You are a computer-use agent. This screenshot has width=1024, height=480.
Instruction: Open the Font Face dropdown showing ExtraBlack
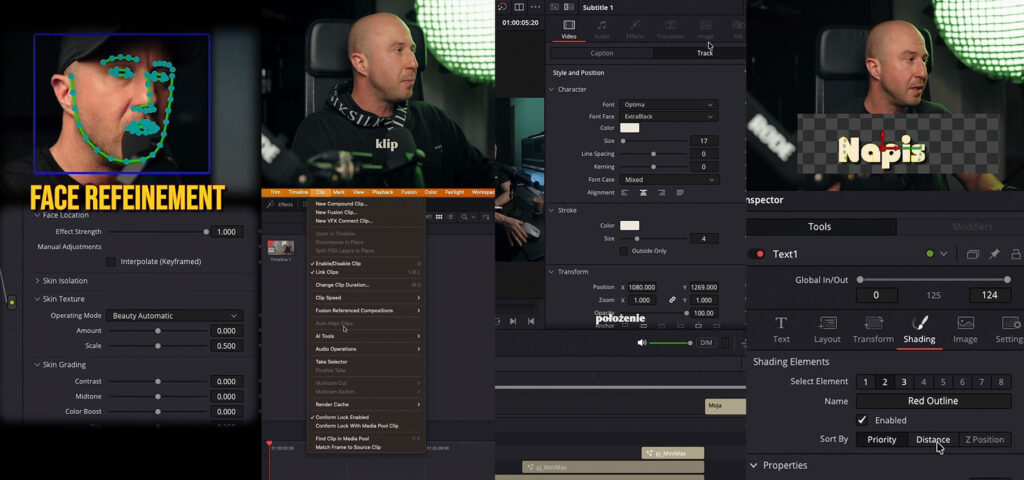point(669,116)
